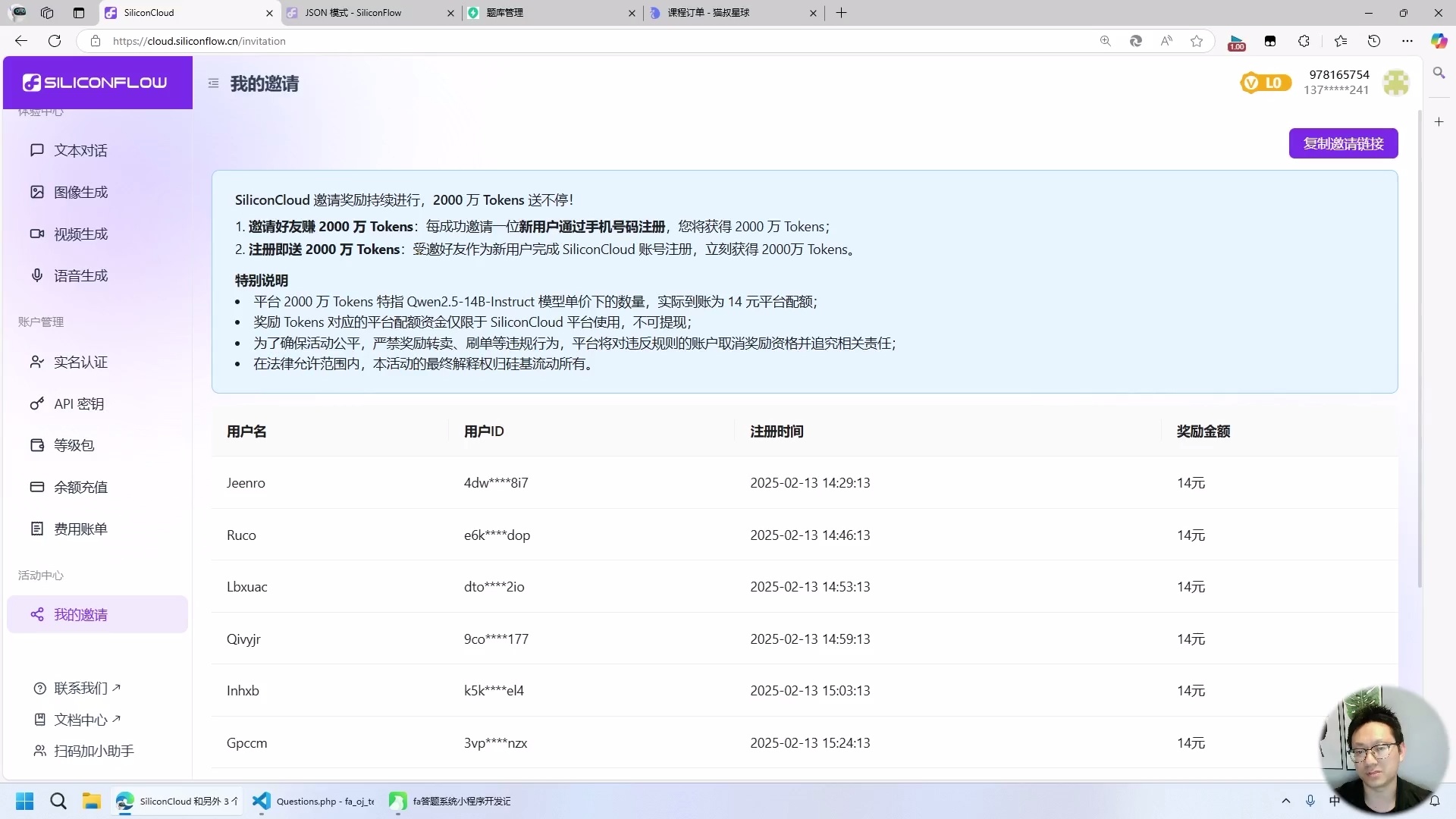Click the Windows Start button

click(25, 801)
